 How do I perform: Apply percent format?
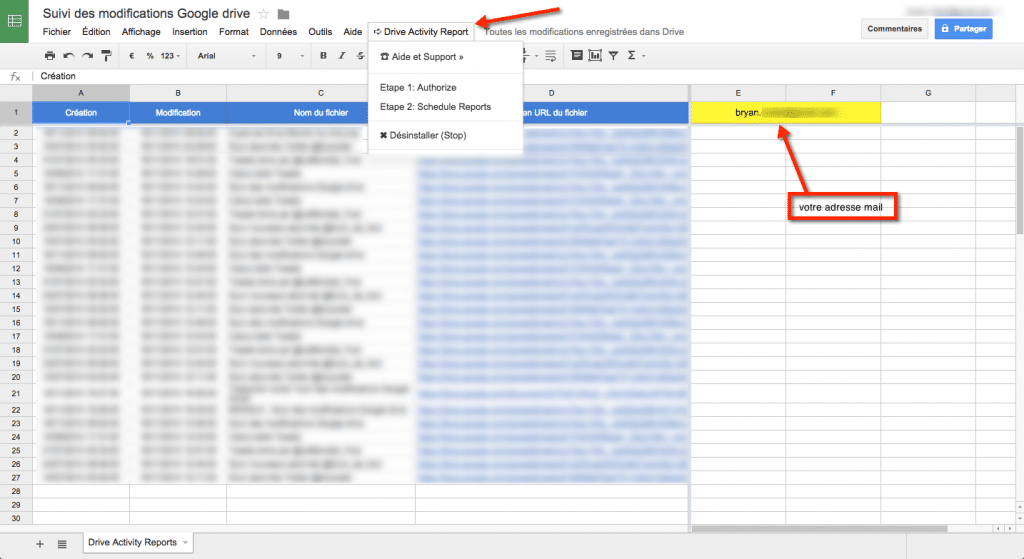coord(150,56)
